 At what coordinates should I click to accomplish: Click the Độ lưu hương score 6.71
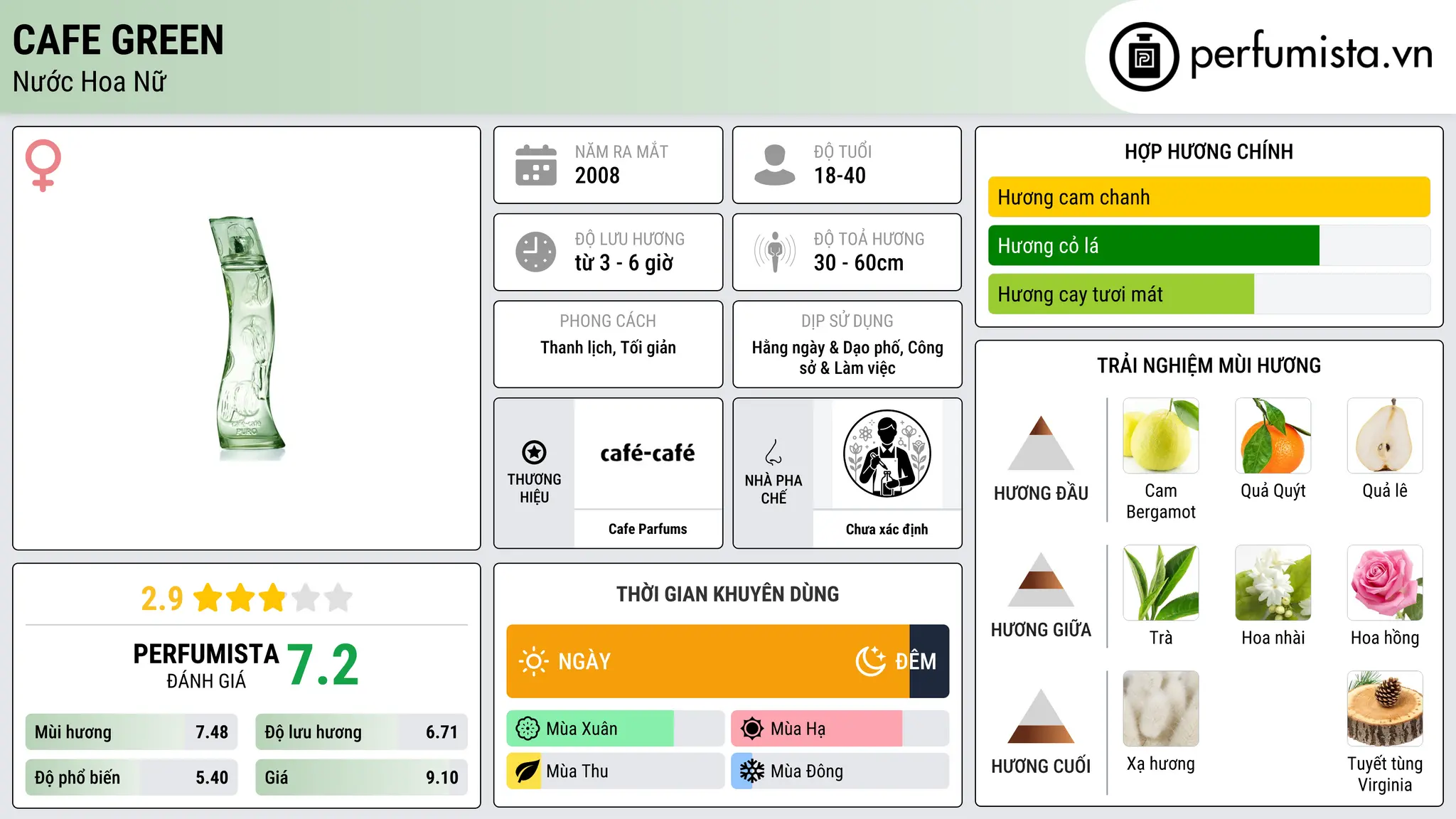coord(441,732)
